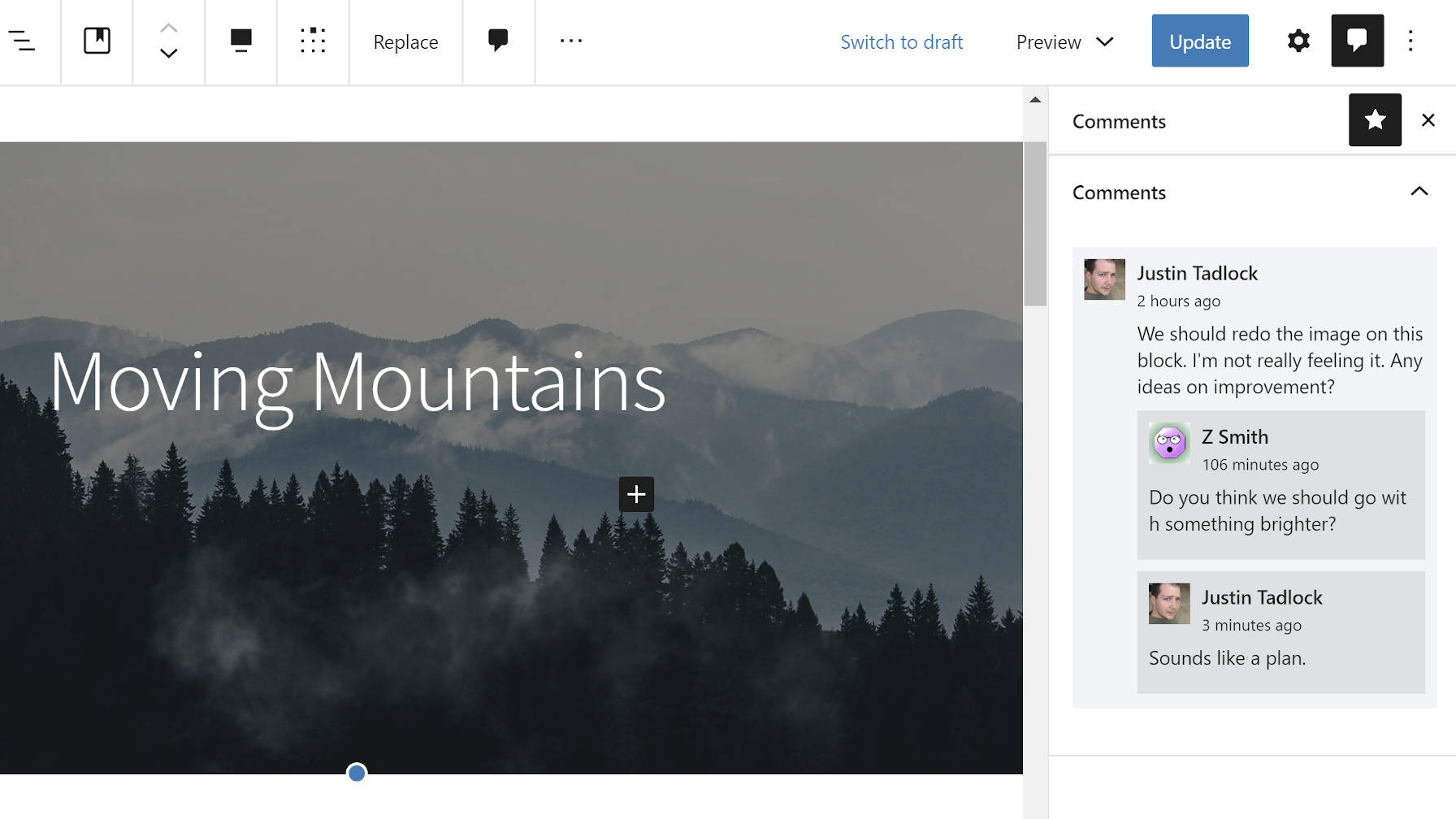Click the Replace button in the block toolbar

tap(405, 41)
